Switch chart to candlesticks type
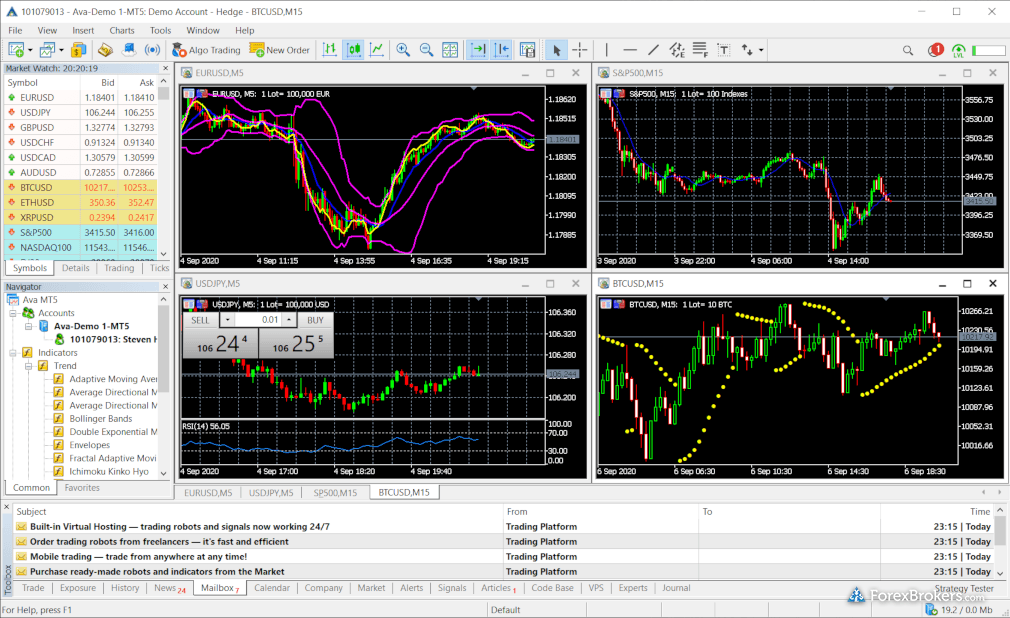1010x618 pixels. [x=353, y=50]
